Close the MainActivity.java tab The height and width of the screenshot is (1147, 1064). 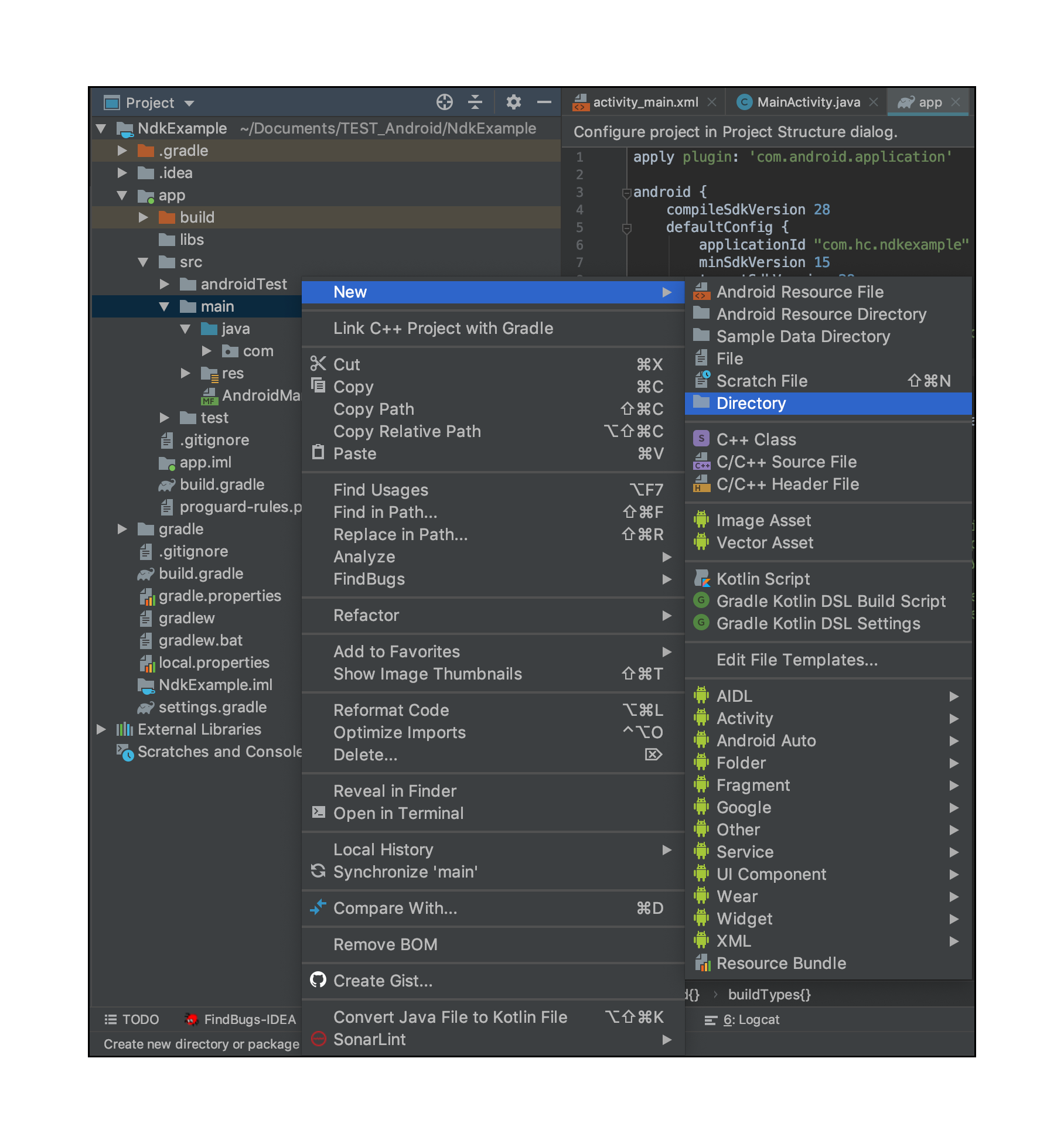pyautogui.click(x=874, y=102)
